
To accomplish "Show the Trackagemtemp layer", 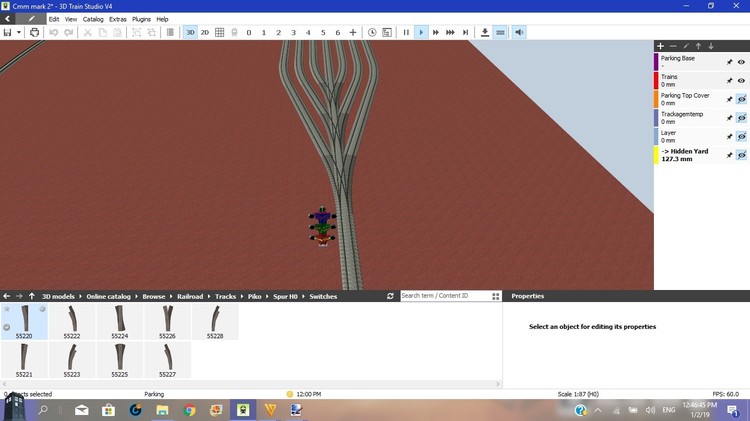I will [741, 118].
